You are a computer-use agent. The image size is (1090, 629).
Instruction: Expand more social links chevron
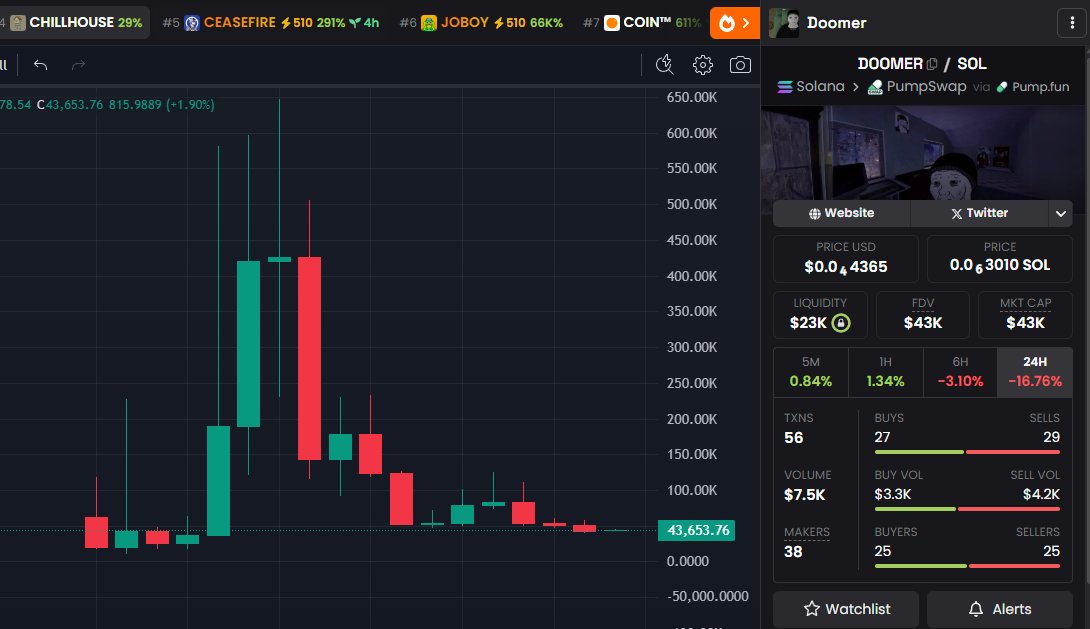1060,213
